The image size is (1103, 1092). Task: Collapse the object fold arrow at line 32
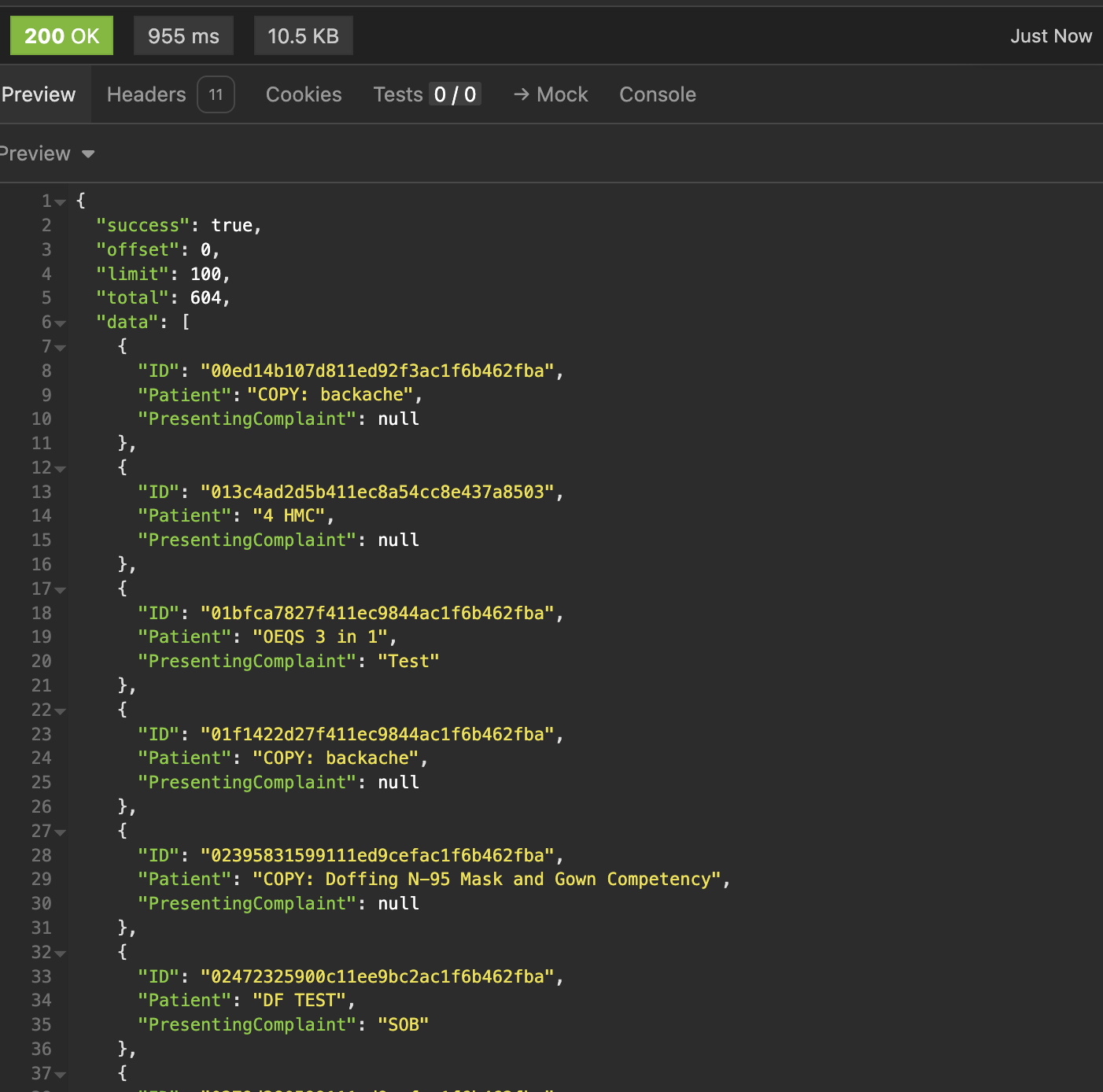click(61, 954)
